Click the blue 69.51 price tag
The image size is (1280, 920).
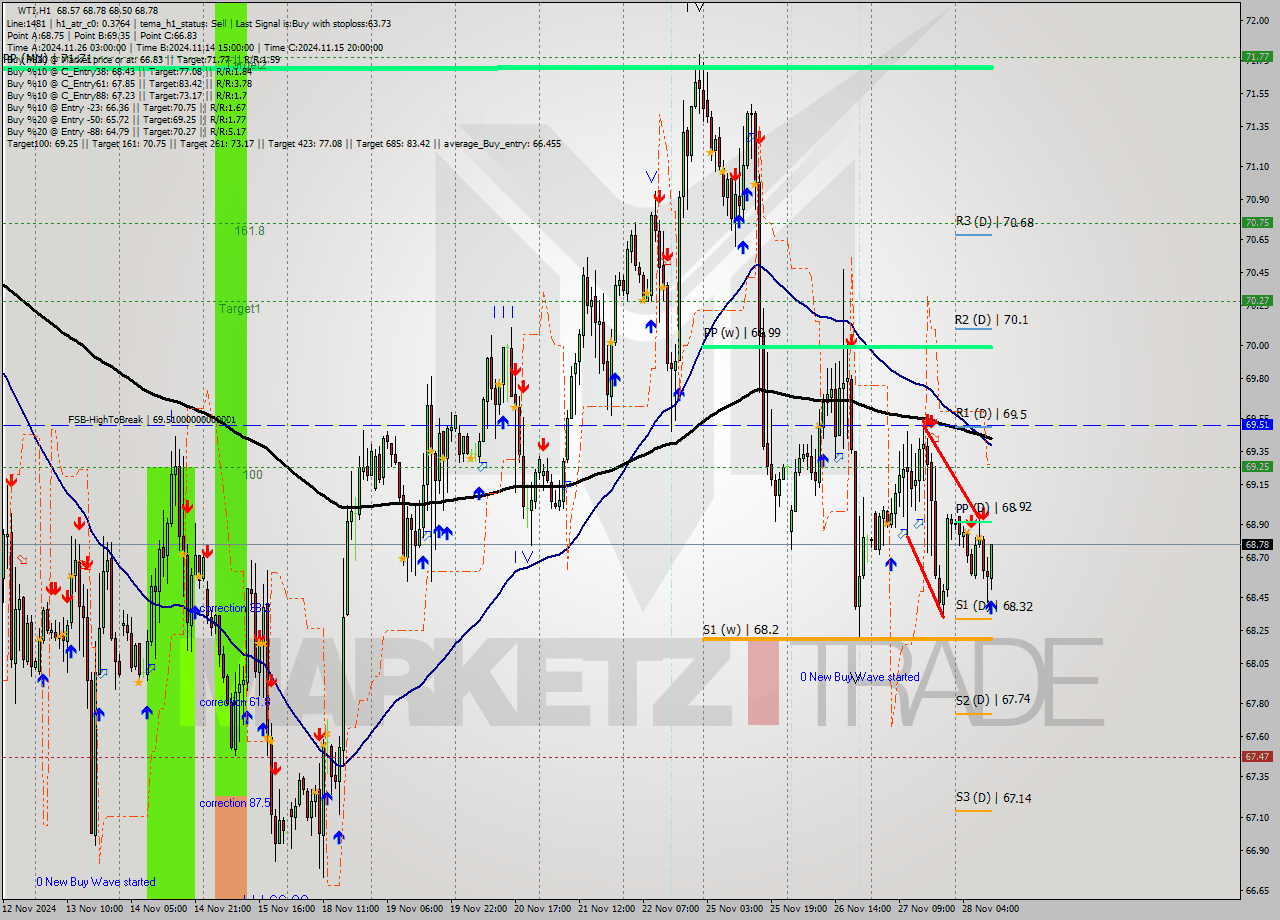tap(1256, 424)
